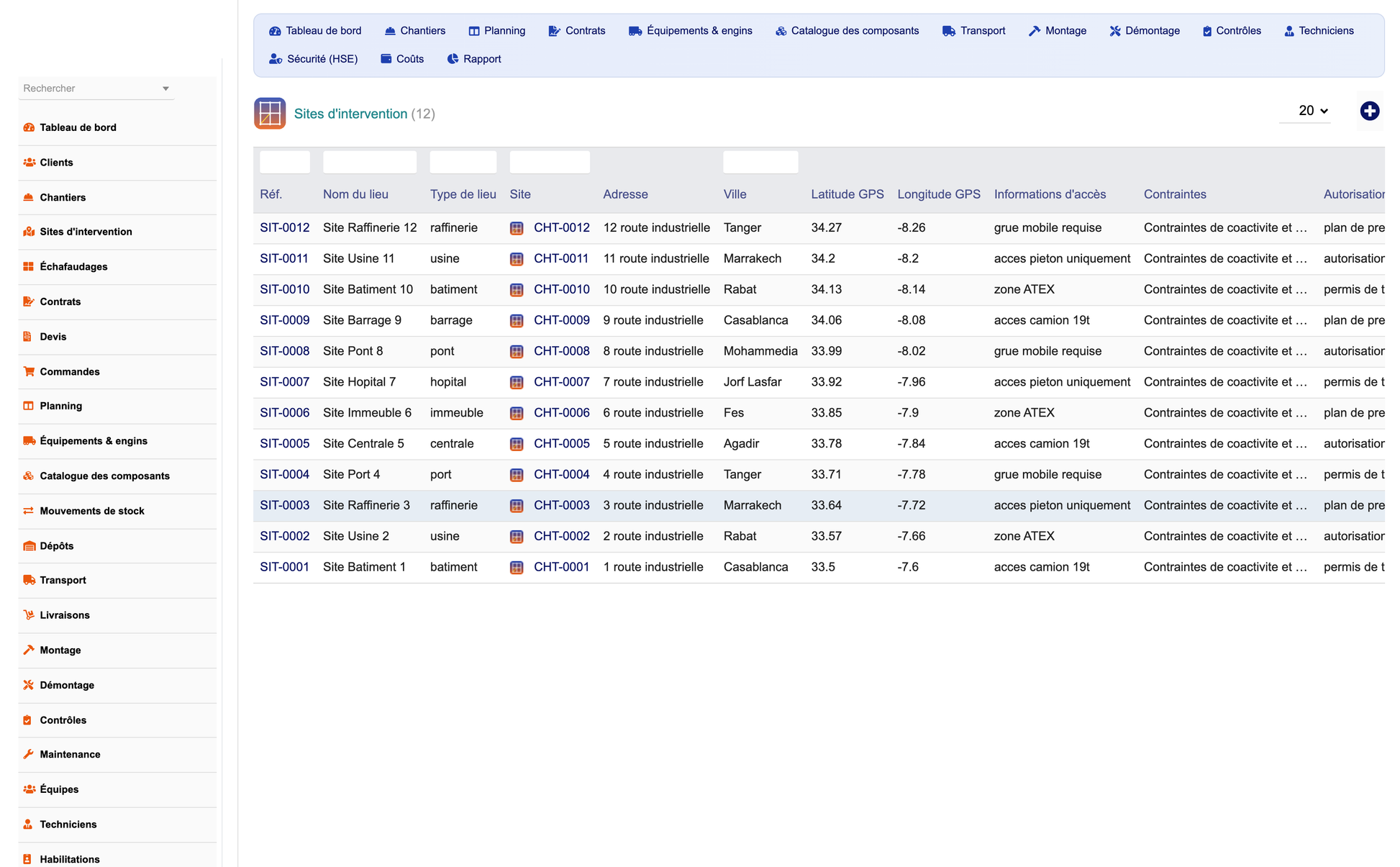Go to Équipements & engins in sidebar
Screen dimensions: 1400x867
(x=94, y=441)
